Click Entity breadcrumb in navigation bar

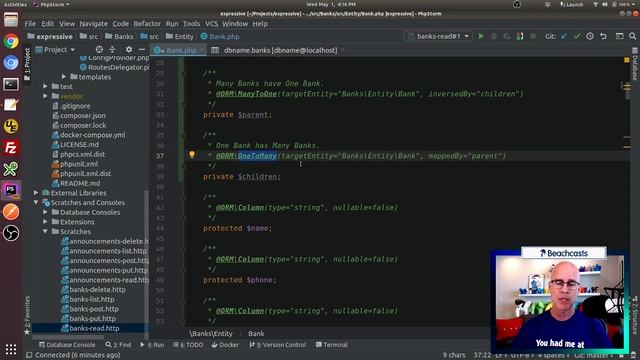180,37
